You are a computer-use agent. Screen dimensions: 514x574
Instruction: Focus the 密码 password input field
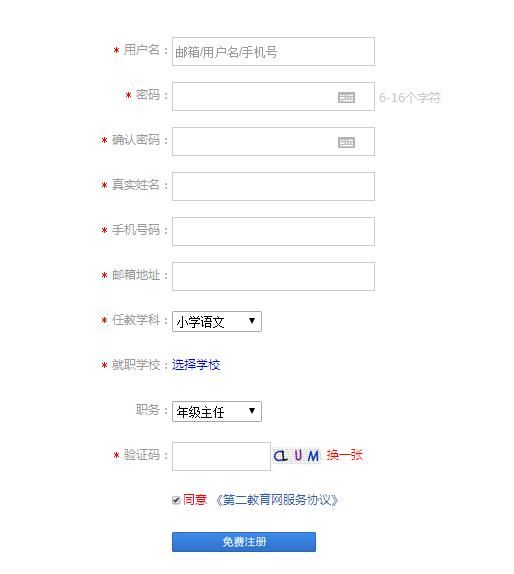point(273,97)
